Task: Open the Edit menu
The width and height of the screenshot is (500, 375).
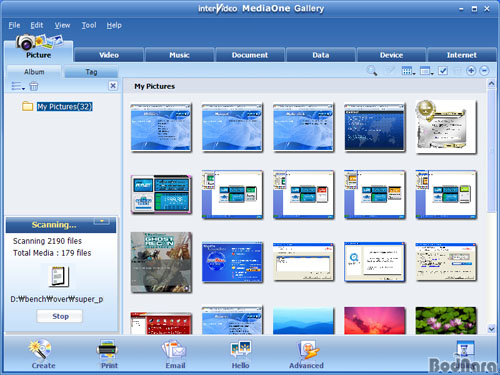Action: (x=37, y=25)
